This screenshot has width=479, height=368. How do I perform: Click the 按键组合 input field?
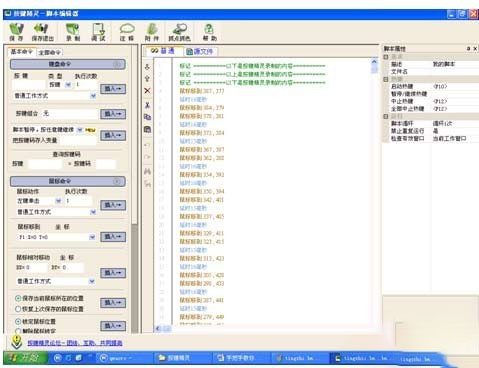(x=69, y=114)
